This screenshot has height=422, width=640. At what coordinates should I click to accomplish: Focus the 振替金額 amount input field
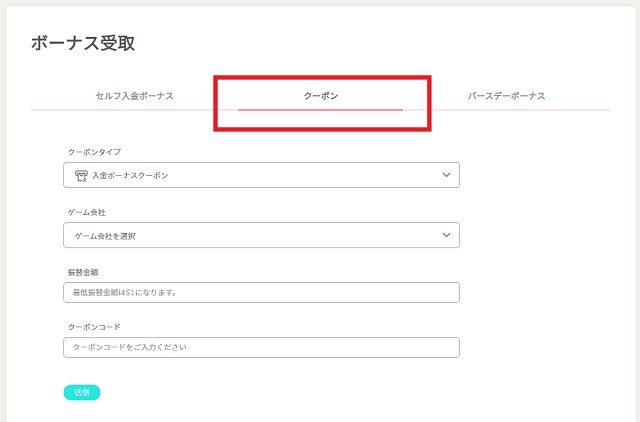point(260,292)
